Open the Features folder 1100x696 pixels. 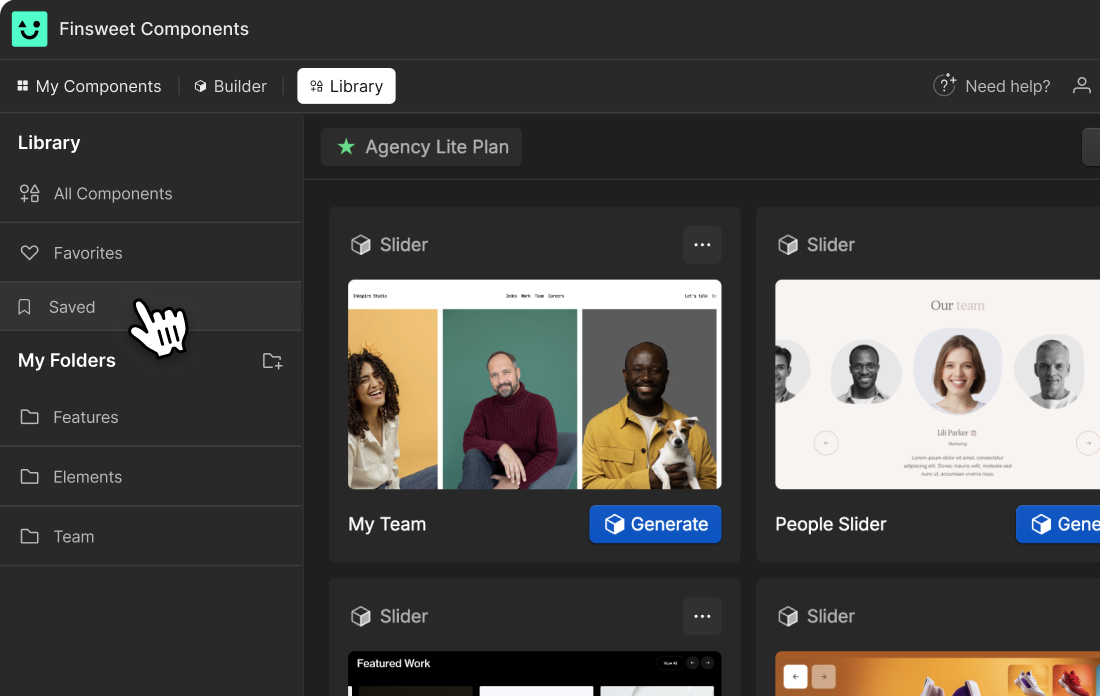pyautogui.click(x=151, y=417)
